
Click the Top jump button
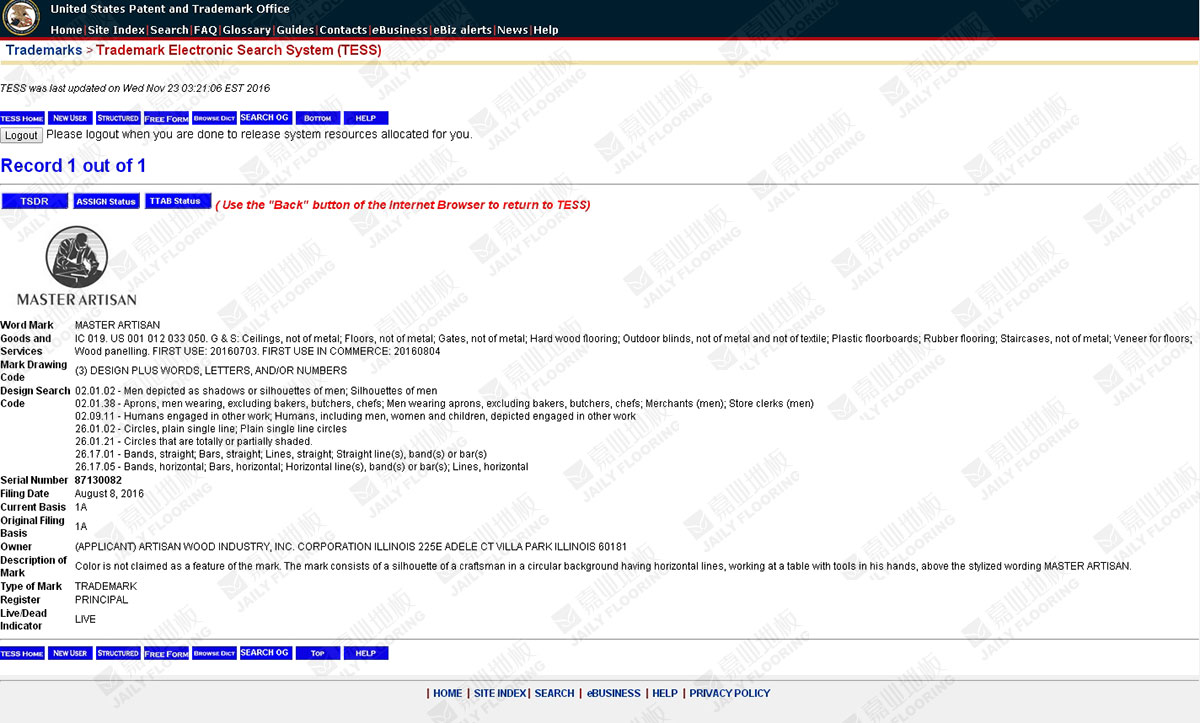317,653
